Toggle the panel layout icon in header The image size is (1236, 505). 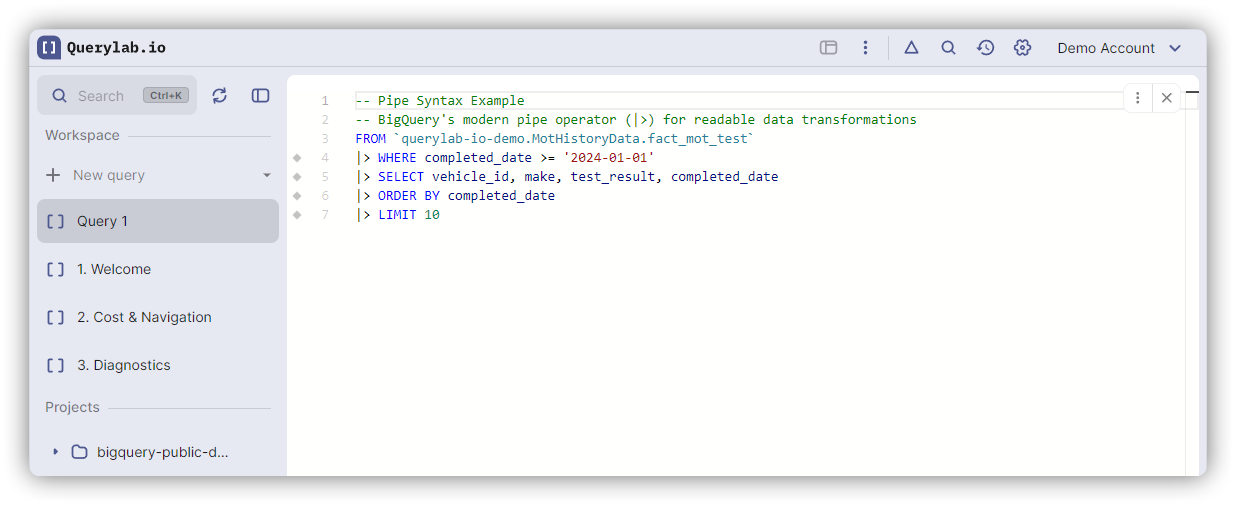[828, 48]
